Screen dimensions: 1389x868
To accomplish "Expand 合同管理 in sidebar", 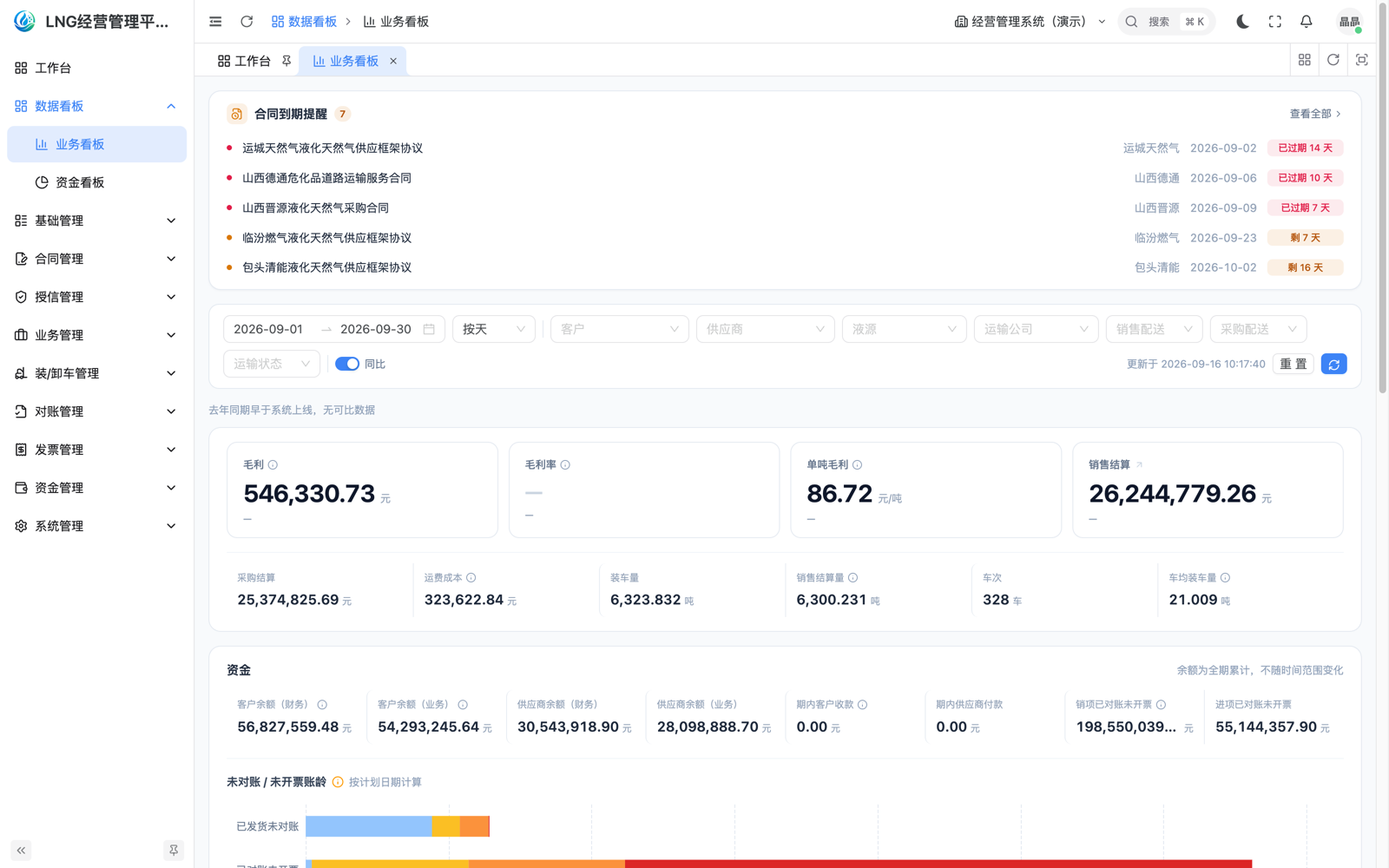I will [x=96, y=259].
